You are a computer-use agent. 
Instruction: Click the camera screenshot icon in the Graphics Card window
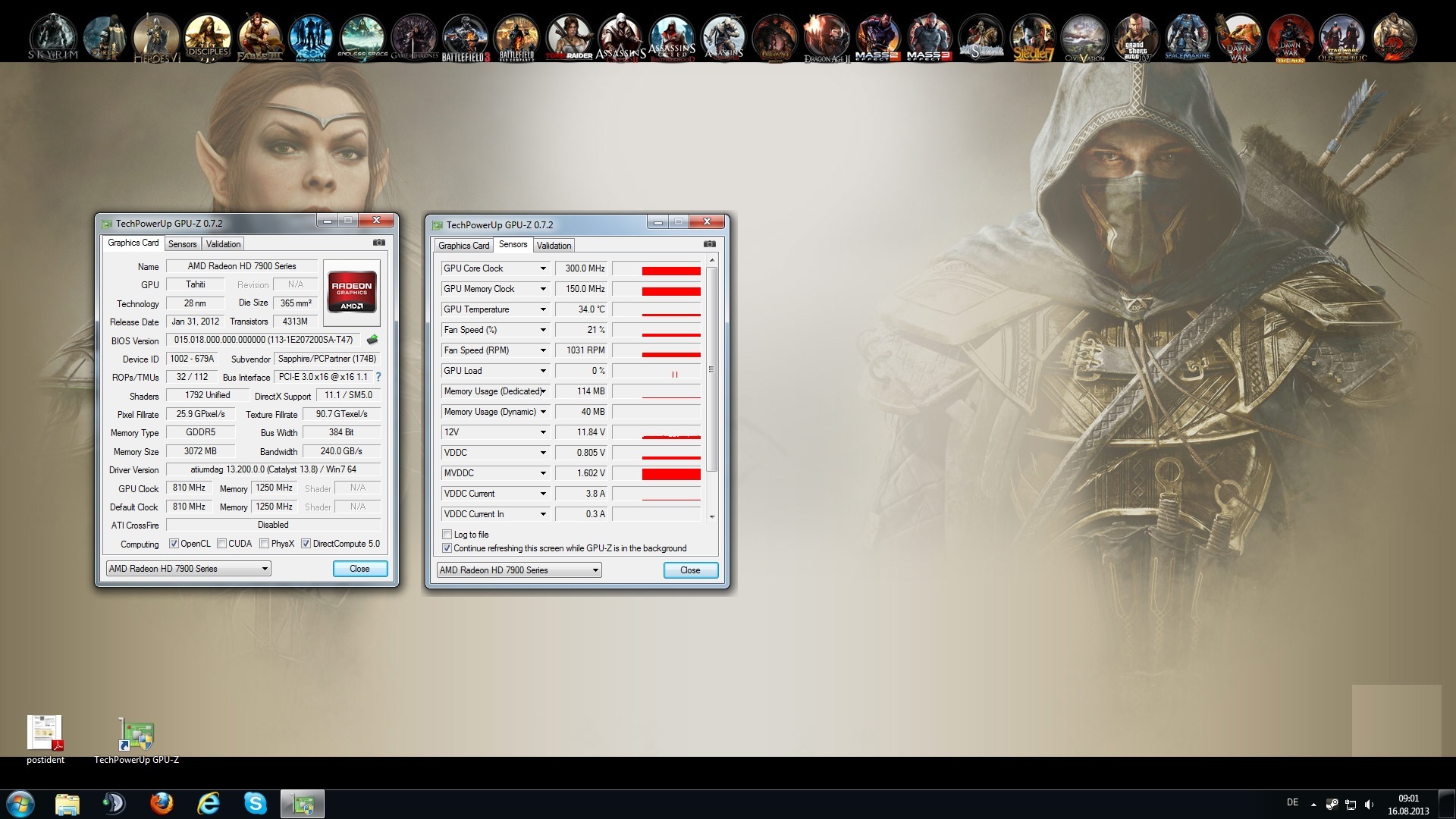(x=379, y=243)
